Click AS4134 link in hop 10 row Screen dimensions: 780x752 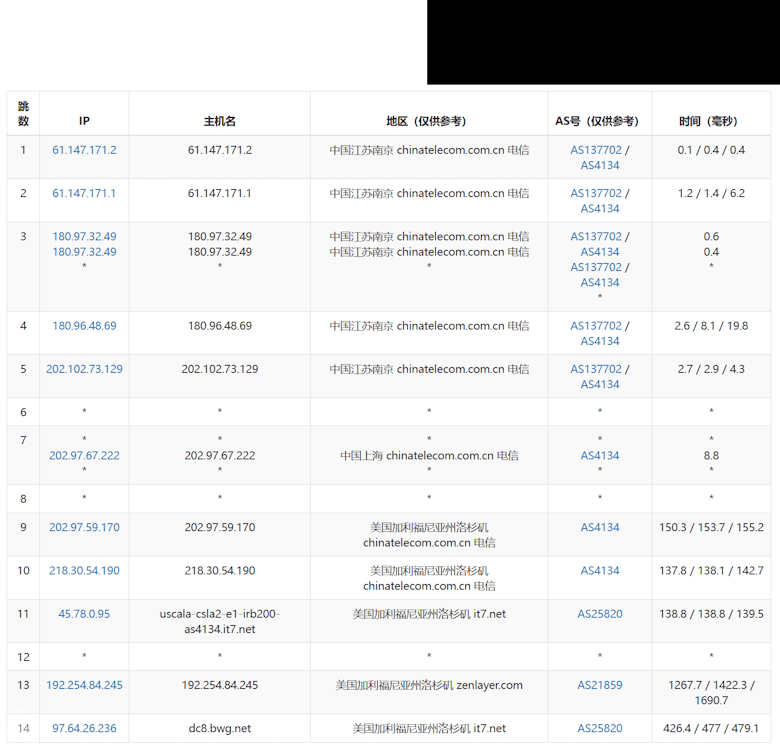(600, 571)
